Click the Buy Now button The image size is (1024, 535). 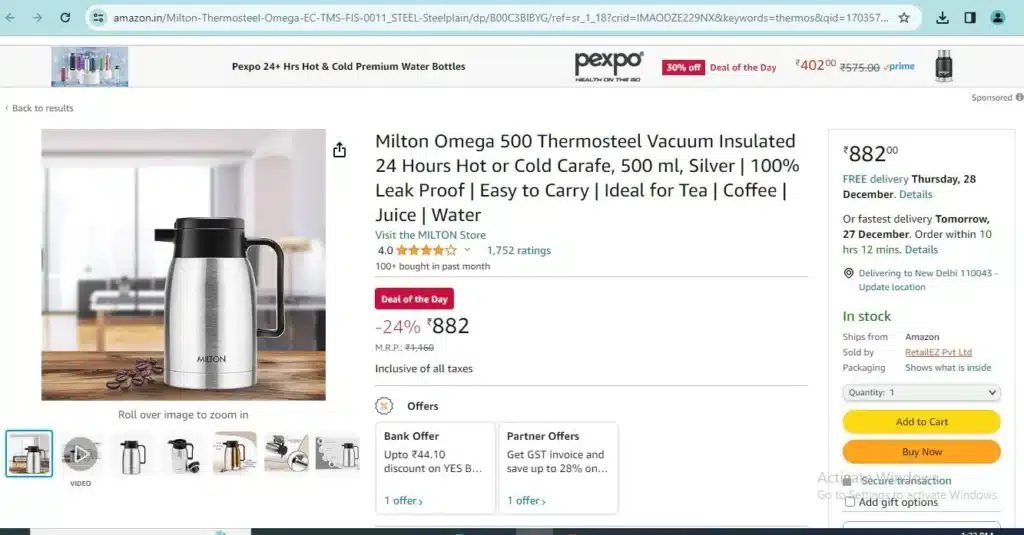pos(921,452)
